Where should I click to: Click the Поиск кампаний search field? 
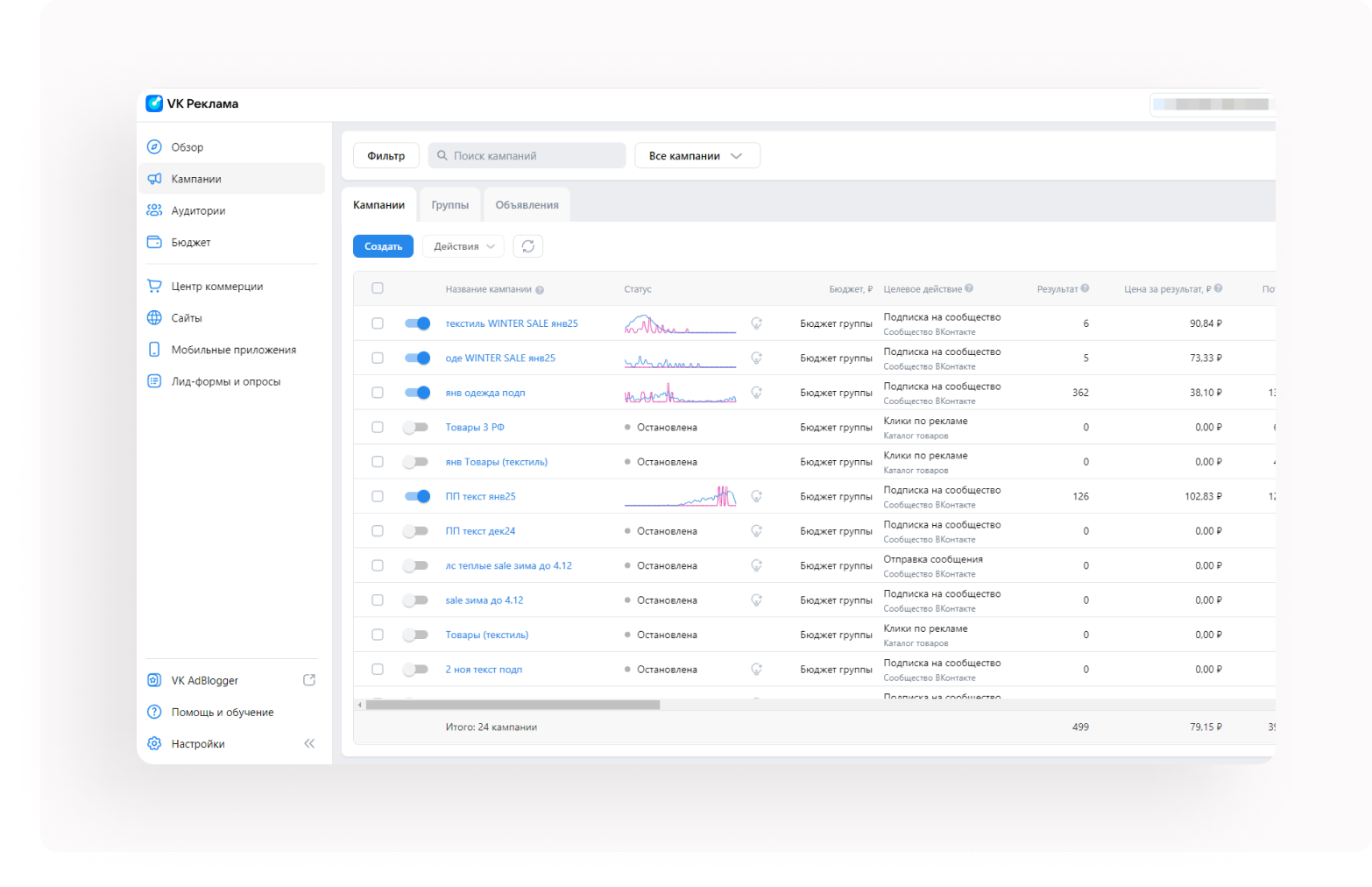527,156
